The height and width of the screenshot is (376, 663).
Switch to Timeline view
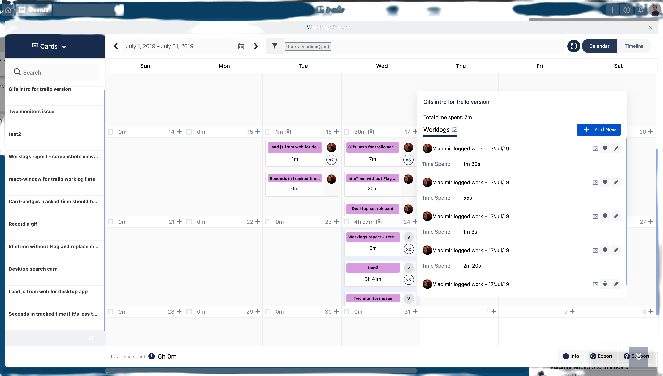[x=633, y=46]
